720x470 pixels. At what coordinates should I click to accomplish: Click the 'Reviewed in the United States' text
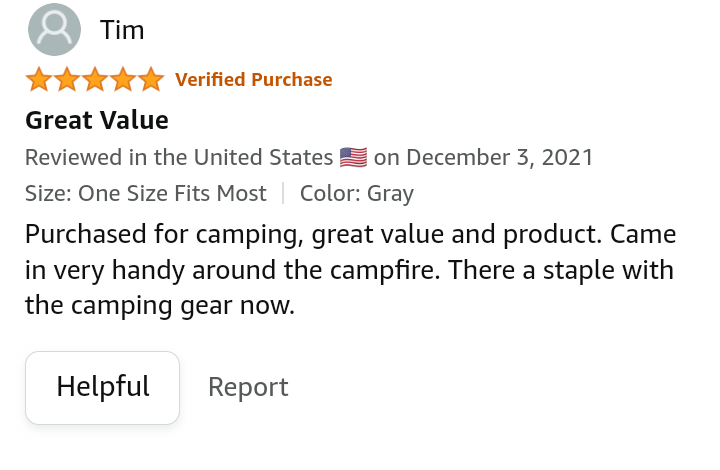click(x=178, y=157)
